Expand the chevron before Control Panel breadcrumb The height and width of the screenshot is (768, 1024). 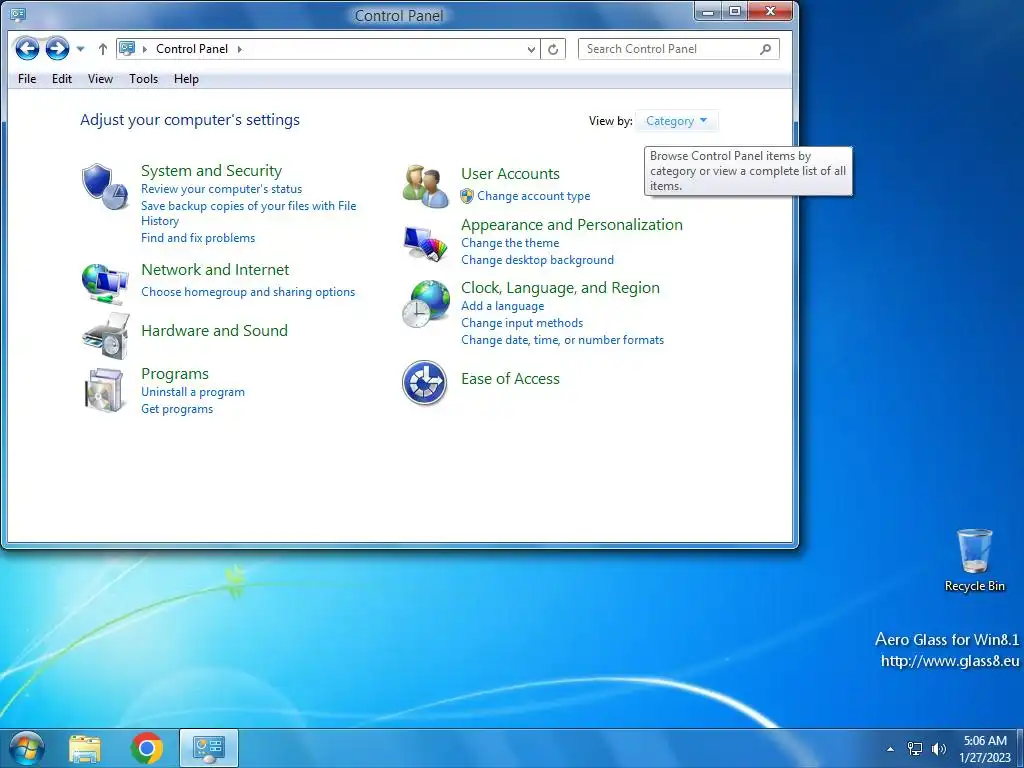[x=144, y=49]
